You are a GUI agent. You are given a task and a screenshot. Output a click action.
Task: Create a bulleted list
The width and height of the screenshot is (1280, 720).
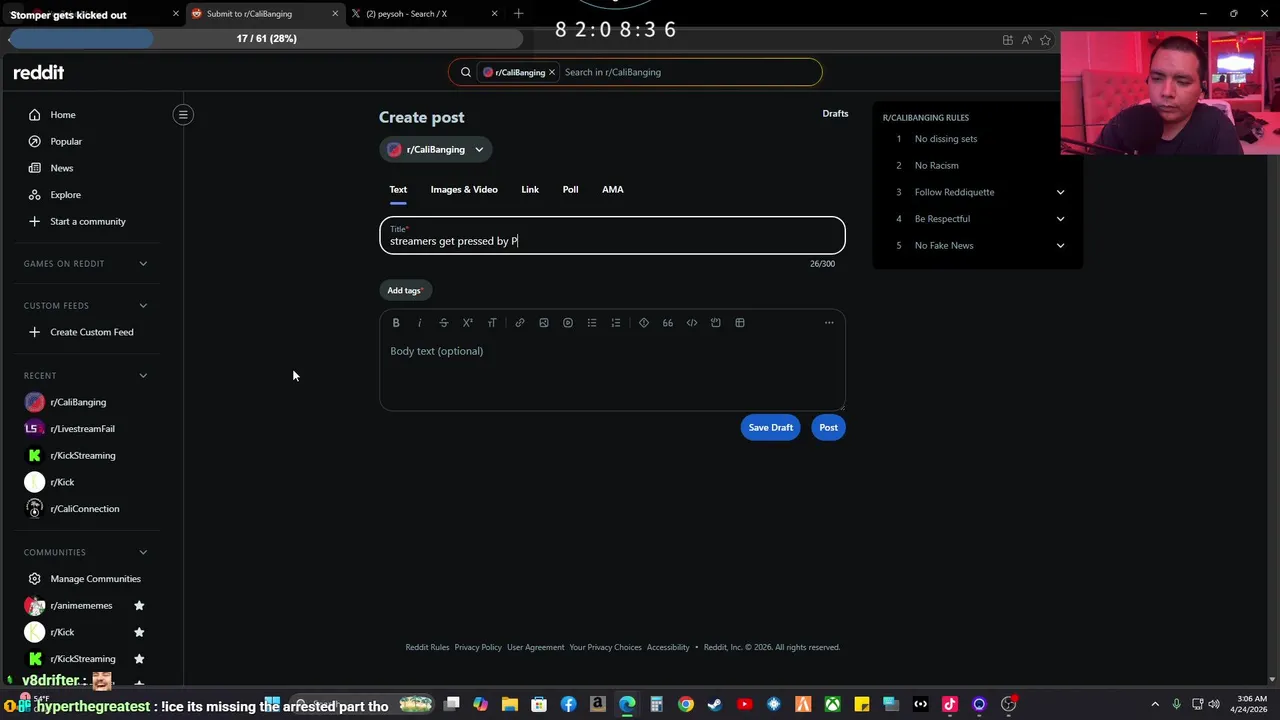tap(592, 323)
